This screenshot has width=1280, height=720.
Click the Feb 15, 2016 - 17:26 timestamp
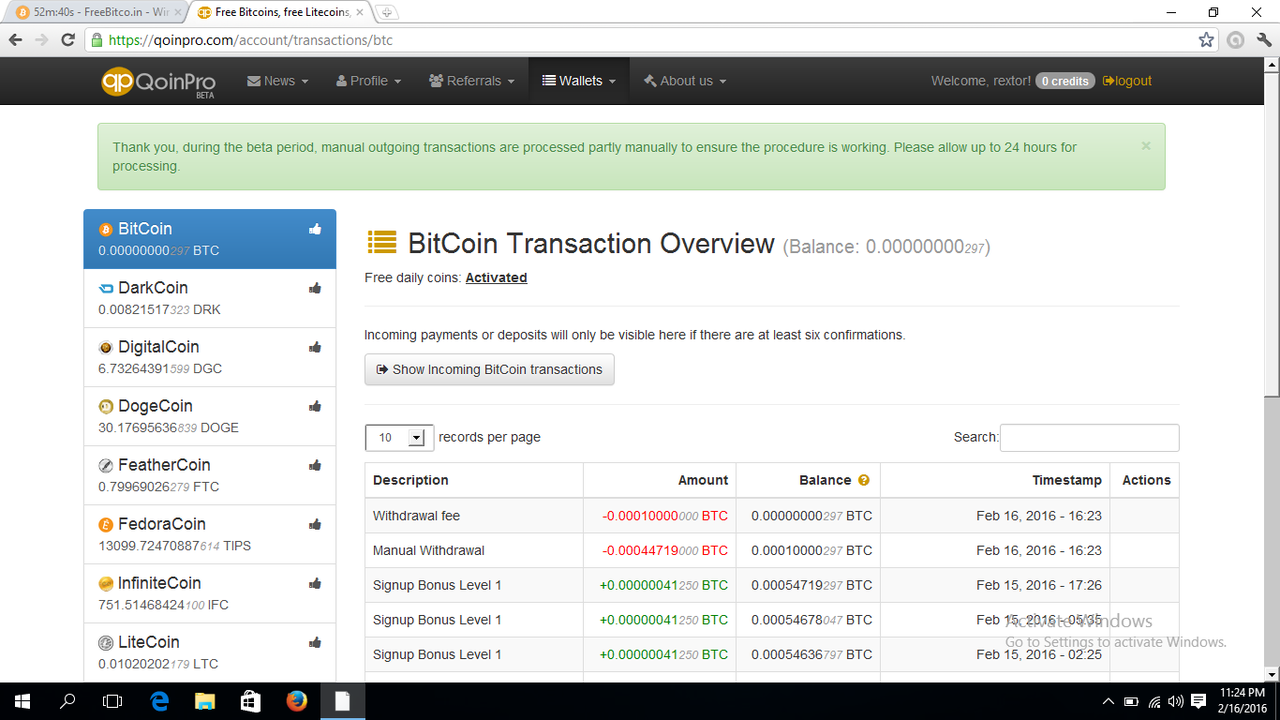coord(1039,585)
